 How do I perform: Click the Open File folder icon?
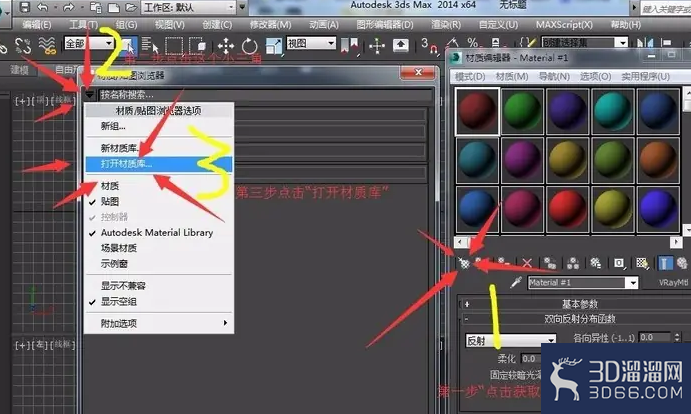[131, 7]
